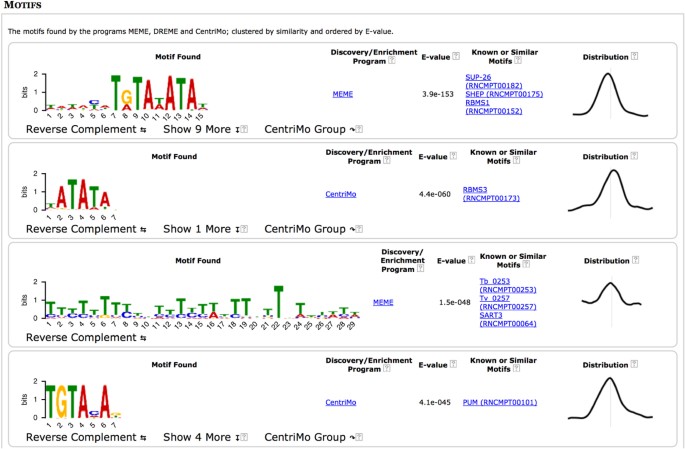Click help icon by second Discovery/Enrichment Program
Screen dimensions: 685x449
387,160
